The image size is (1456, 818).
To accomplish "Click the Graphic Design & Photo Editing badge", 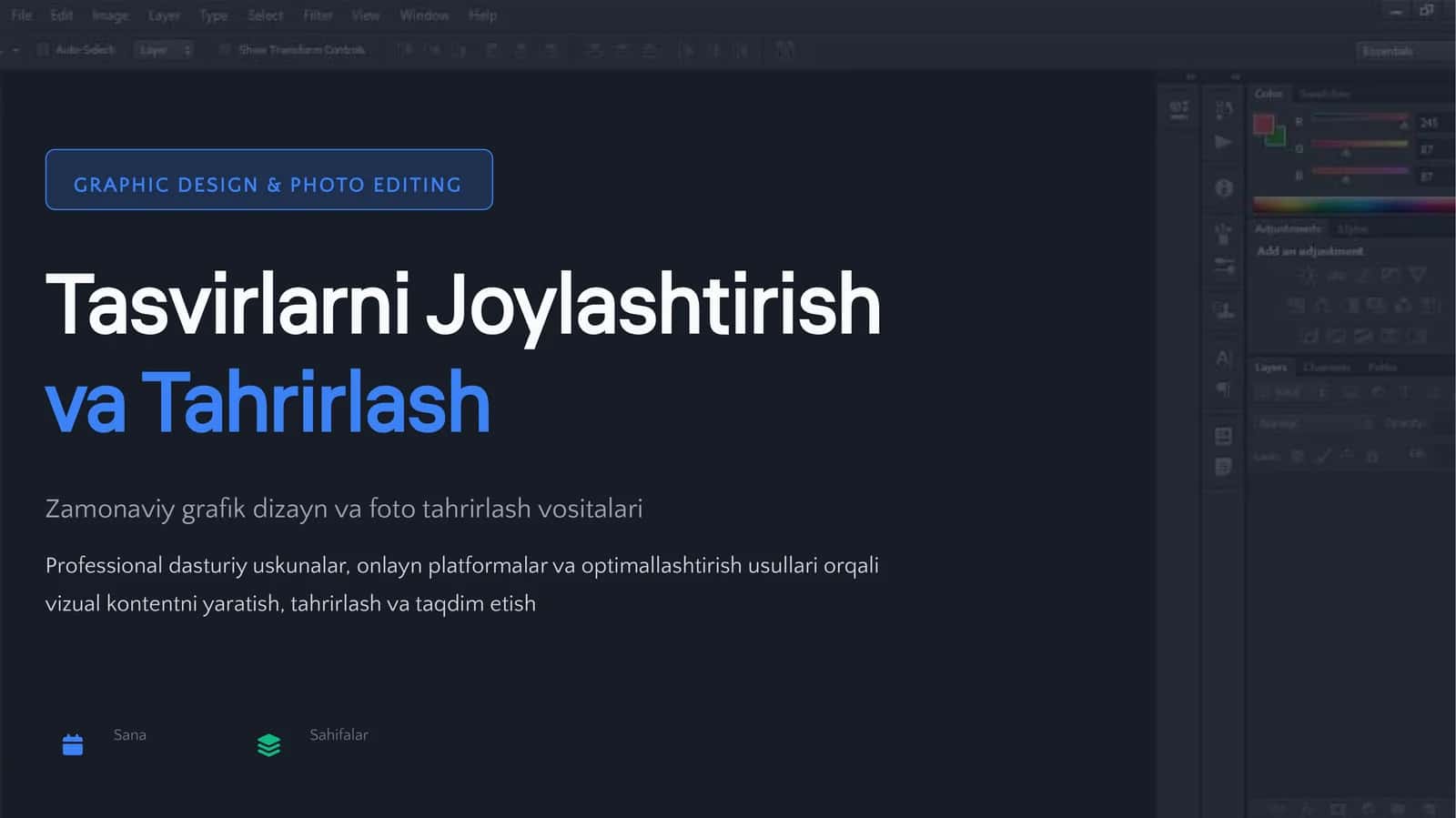I will point(268,179).
